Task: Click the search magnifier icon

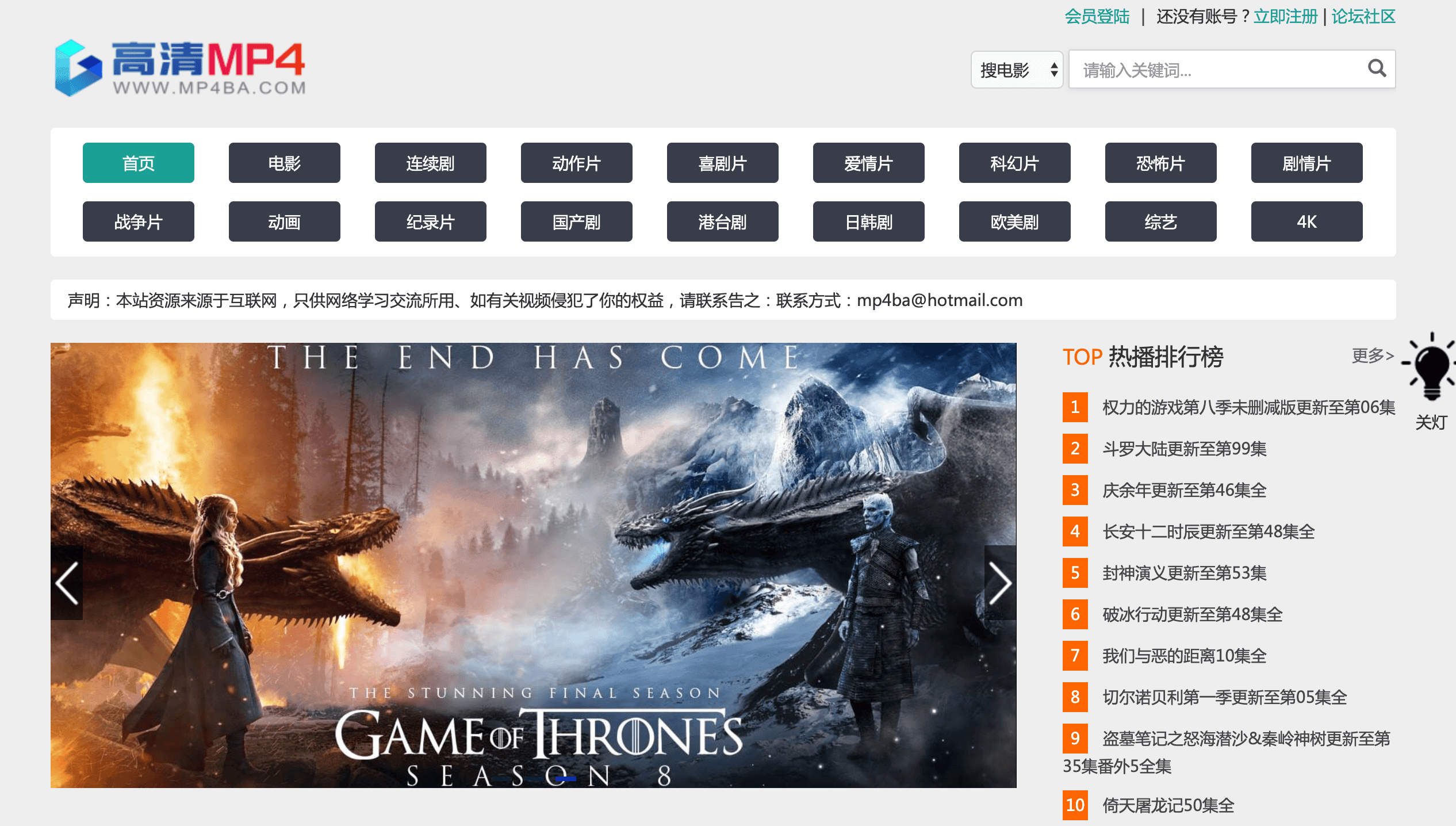Action: coord(1377,69)
